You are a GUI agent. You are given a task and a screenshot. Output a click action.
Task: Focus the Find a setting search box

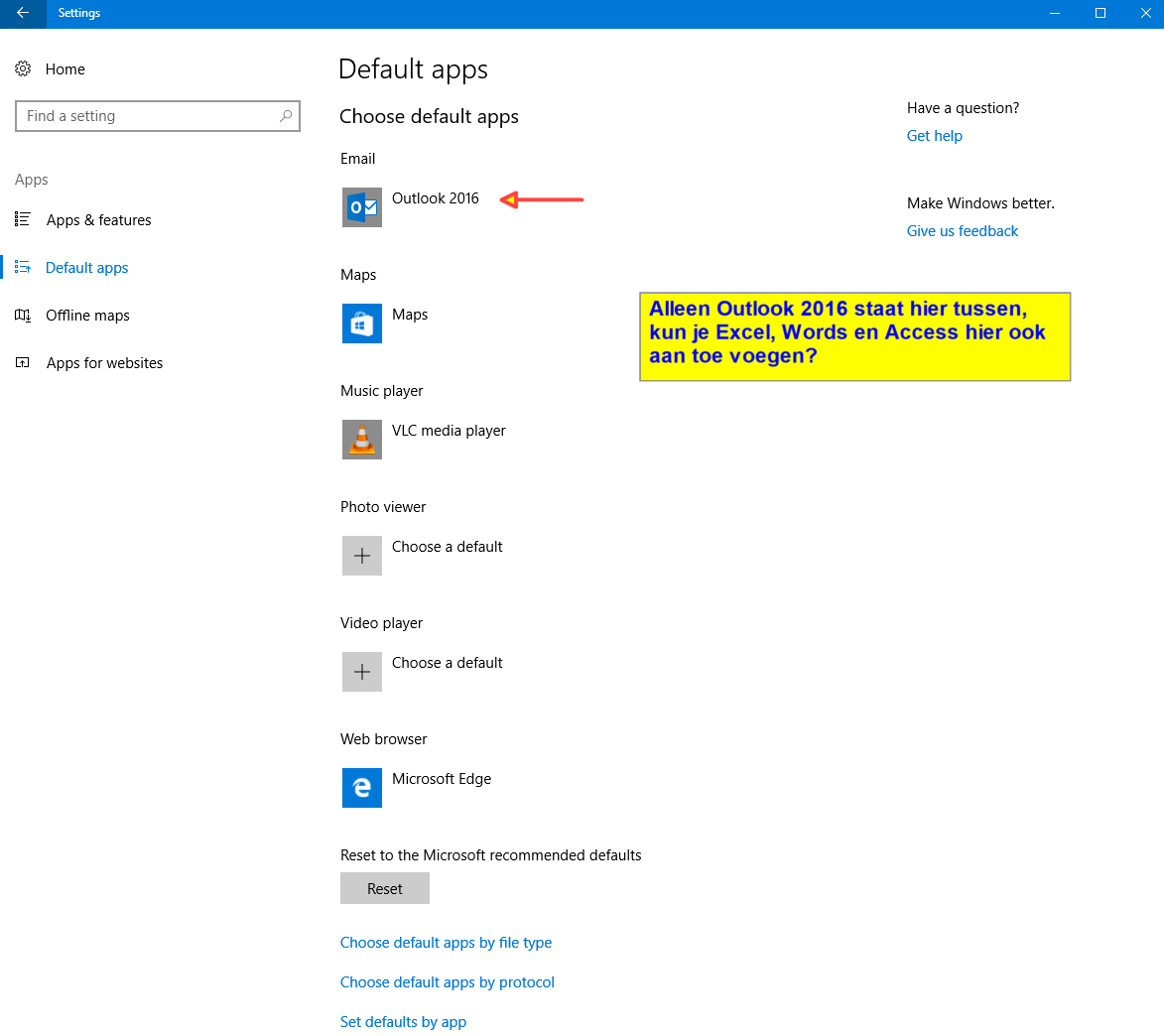(x=149, y=116)
